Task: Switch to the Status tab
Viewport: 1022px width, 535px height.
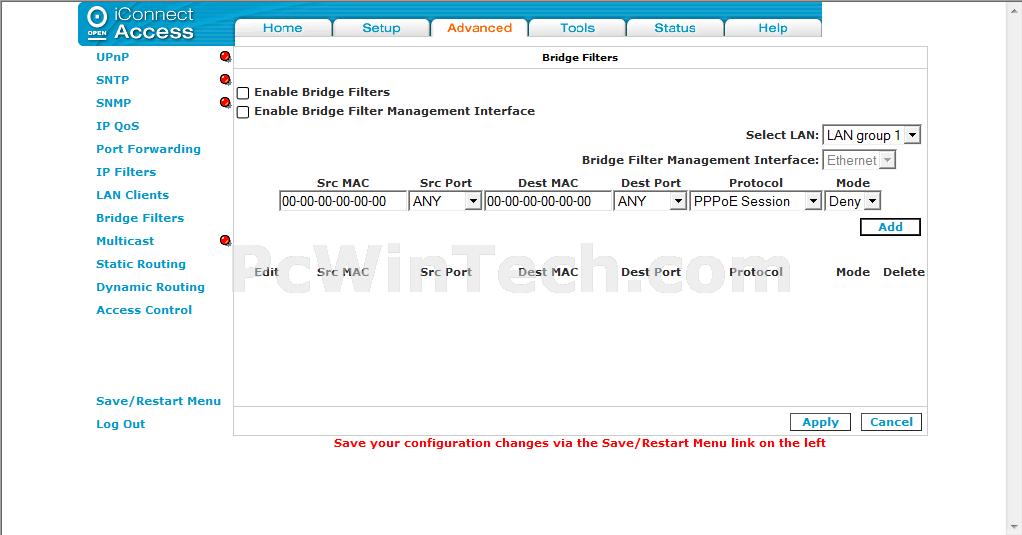Action: (x=675, y=28)
